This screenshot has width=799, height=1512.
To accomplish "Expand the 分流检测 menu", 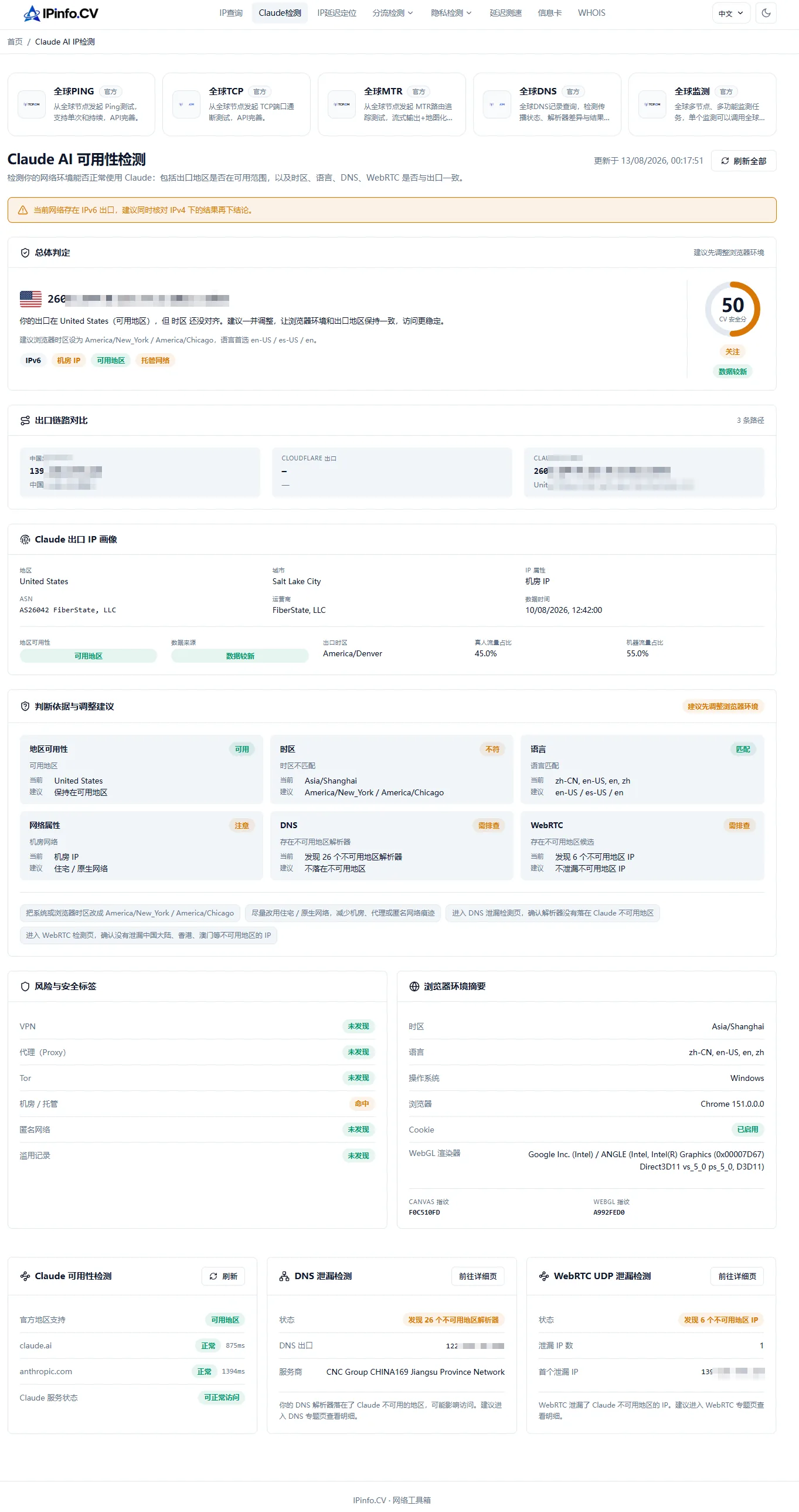I will click(x=392, y=13).
